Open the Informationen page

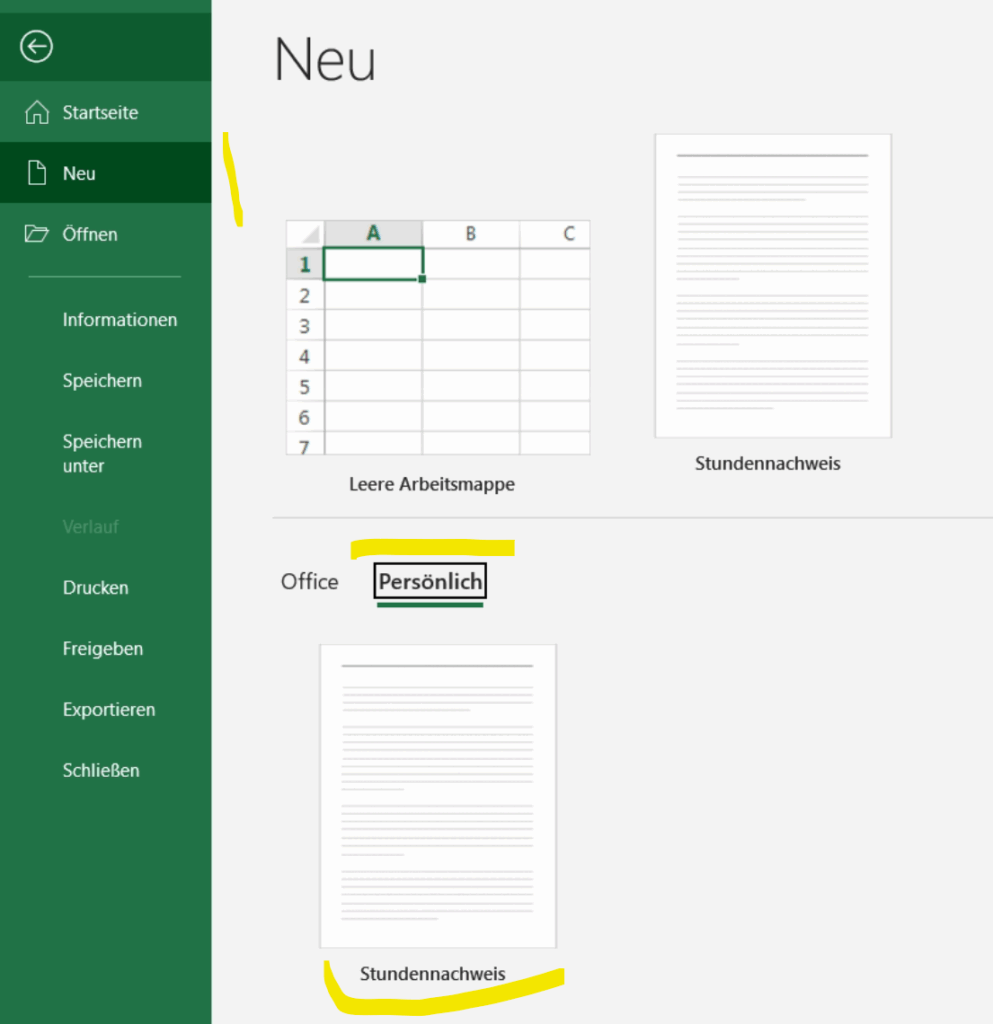click(x=119, y=320)
